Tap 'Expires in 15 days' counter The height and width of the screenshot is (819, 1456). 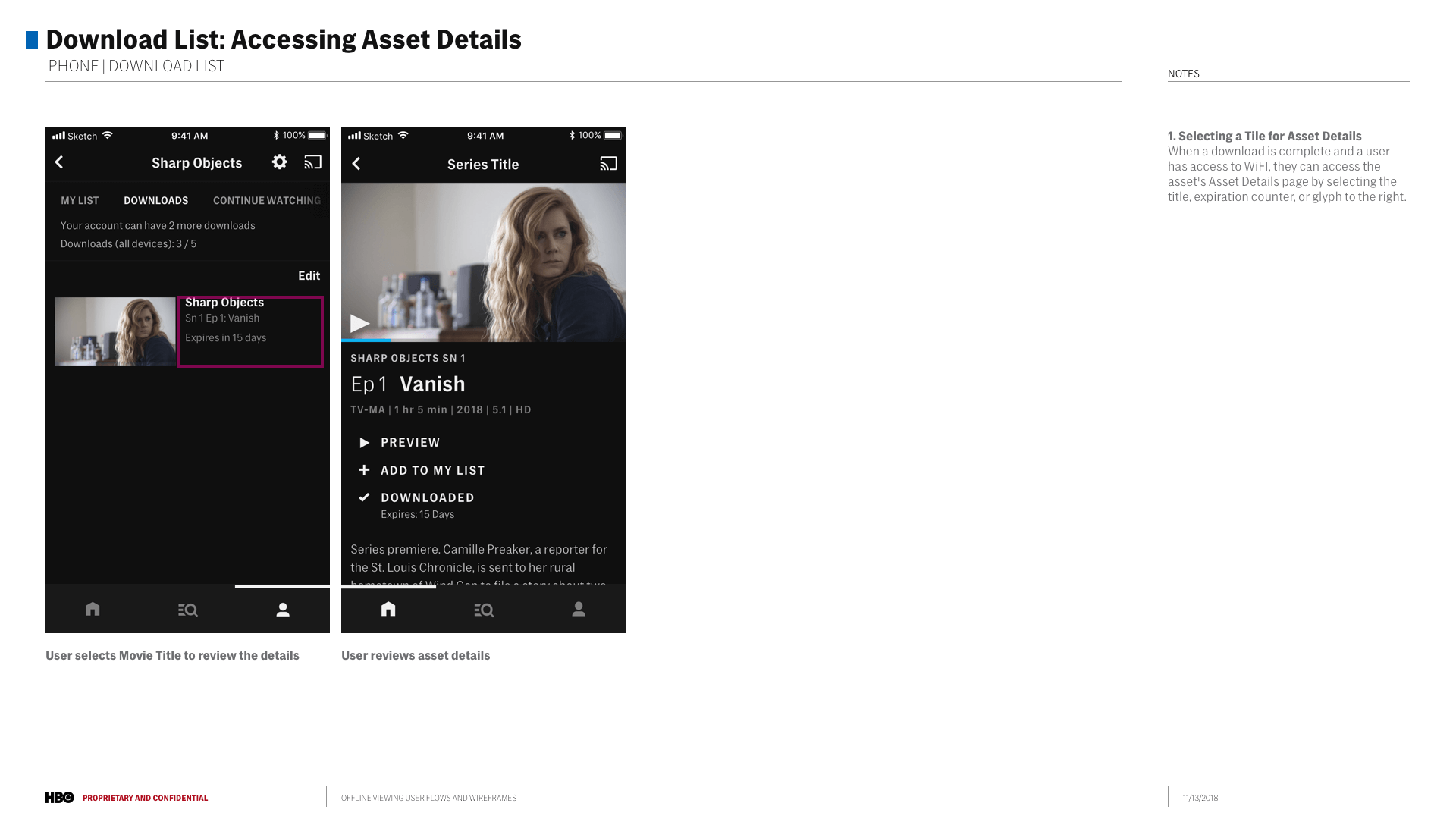pyautogui.click(x=226, y=338)
